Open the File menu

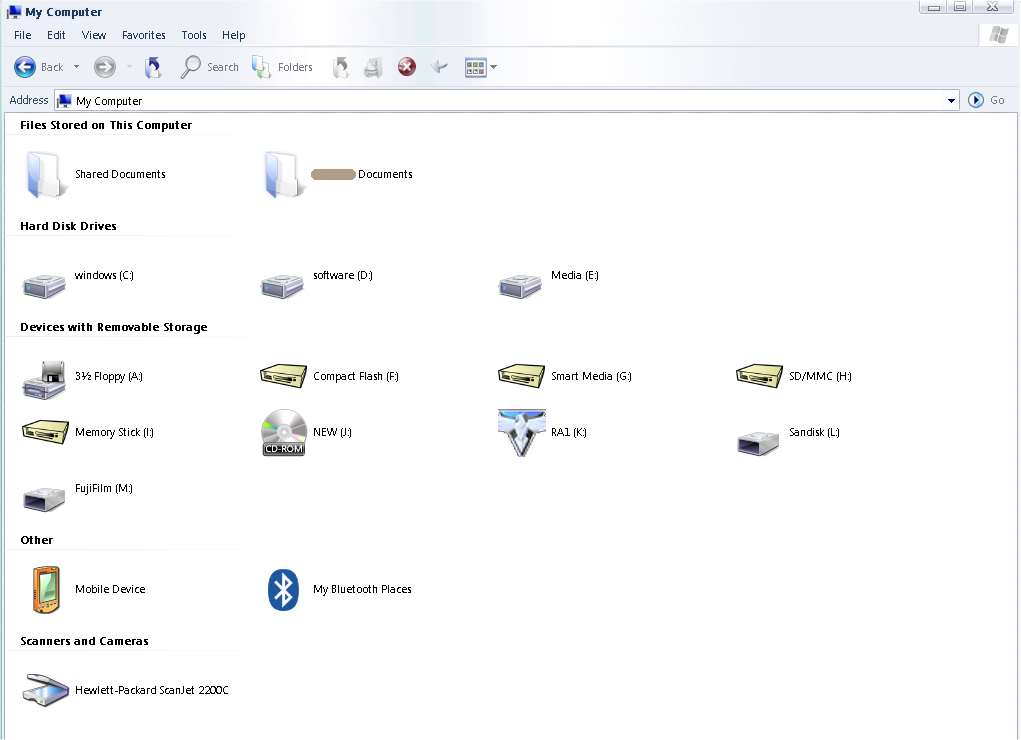click(x=23, y=35)
